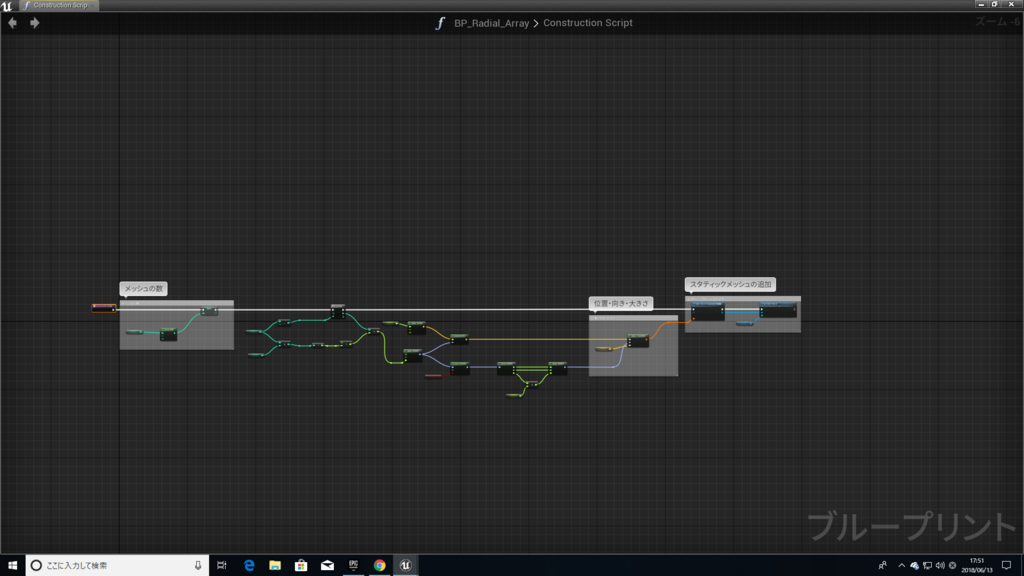
Task: Switch to Google Chrome in the taskbar
Action: pos(379,565)
